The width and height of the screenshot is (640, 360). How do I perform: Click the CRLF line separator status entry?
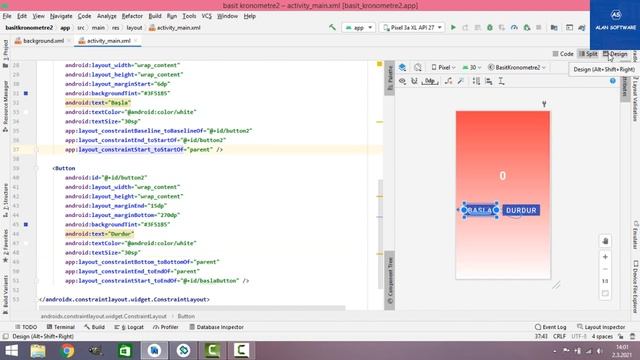[559, 336]
